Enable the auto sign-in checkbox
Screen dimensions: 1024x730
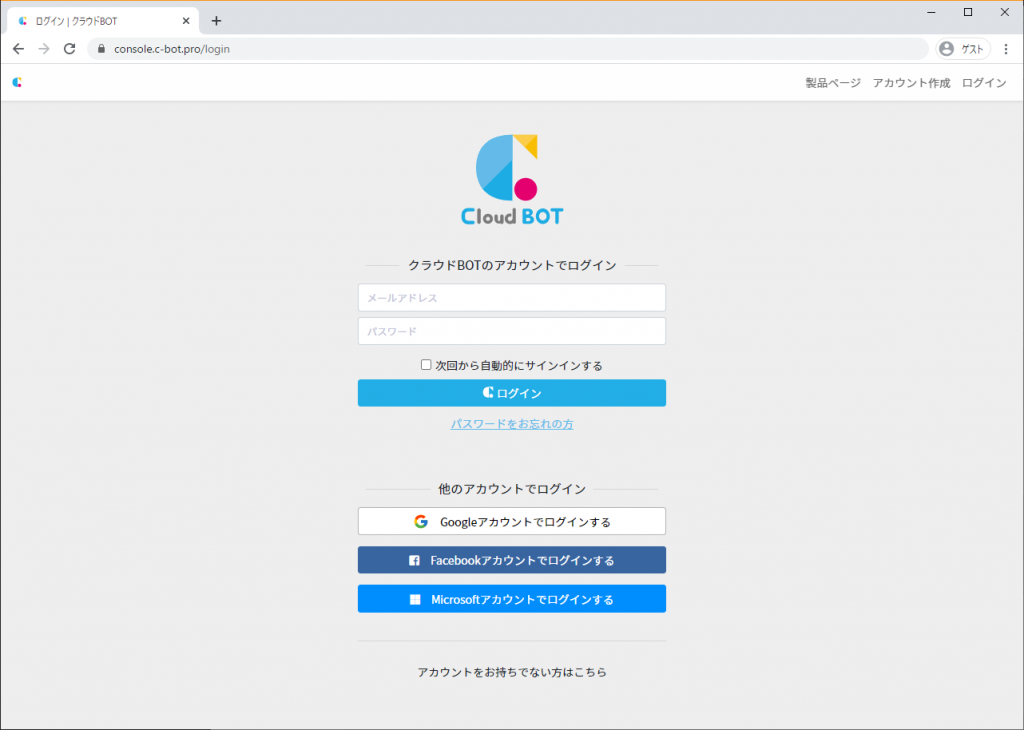pyautogui.click(x=426, y=365)
